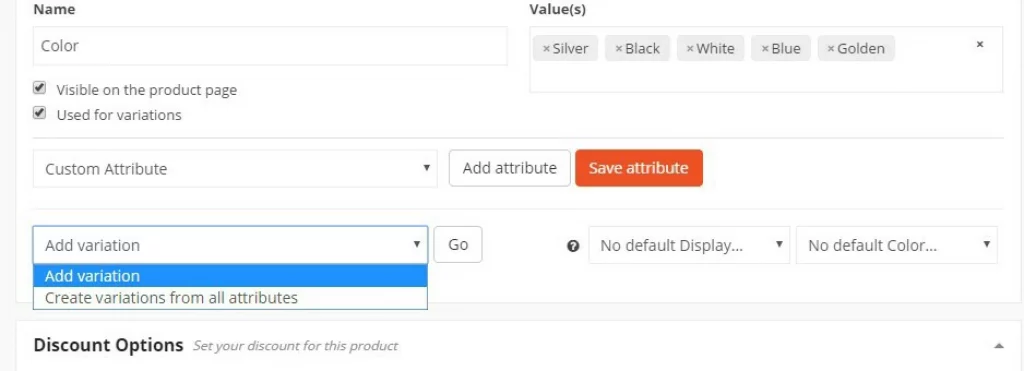Remove the Black value tag
The width and height of the screenshot is (1024, 371).
point(618,49)
